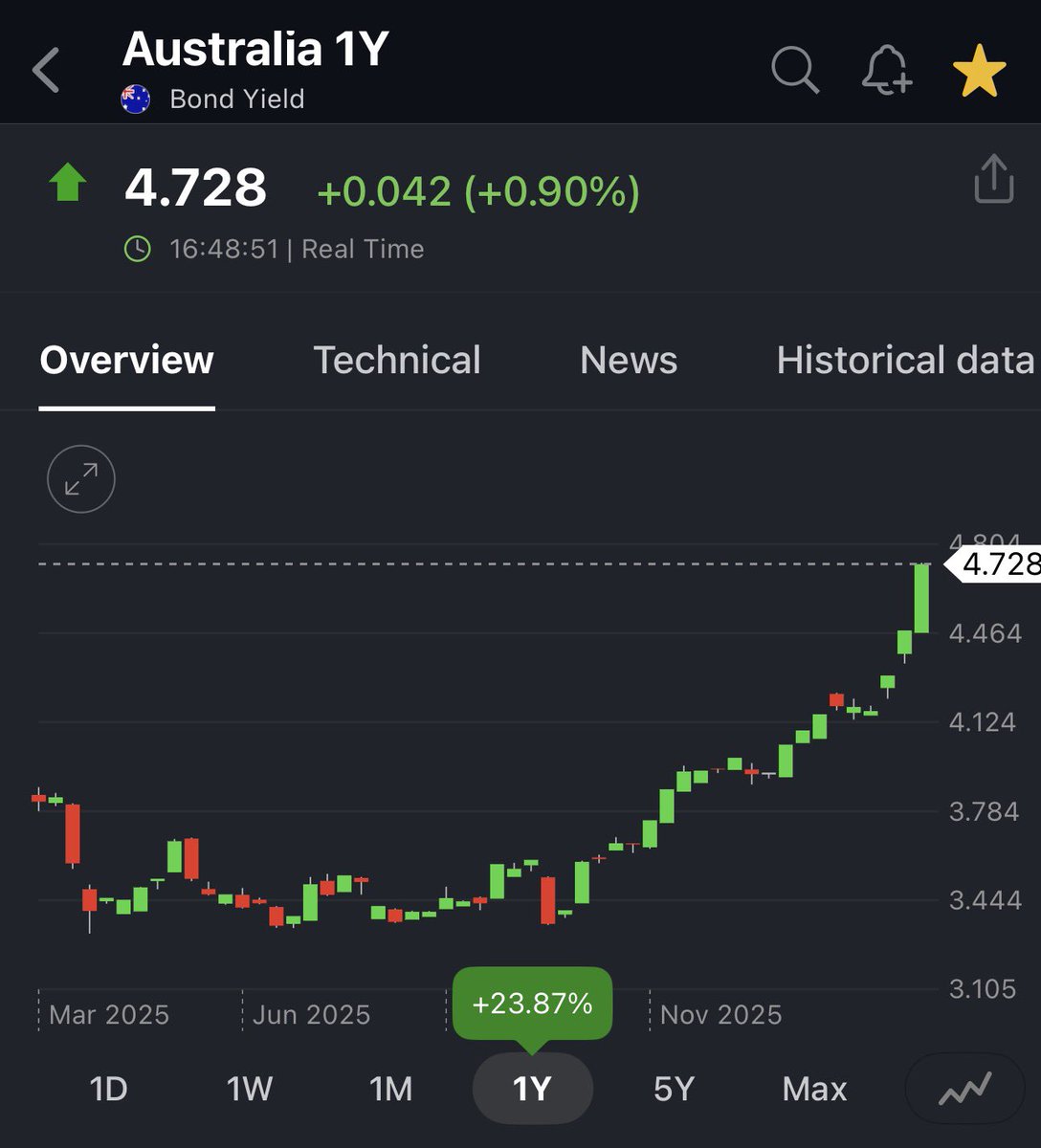Toggle the yellow star watchlist favorite
Image resolution: width=1041 pixels, height=1148 pixels.
(x=979, y=72)
